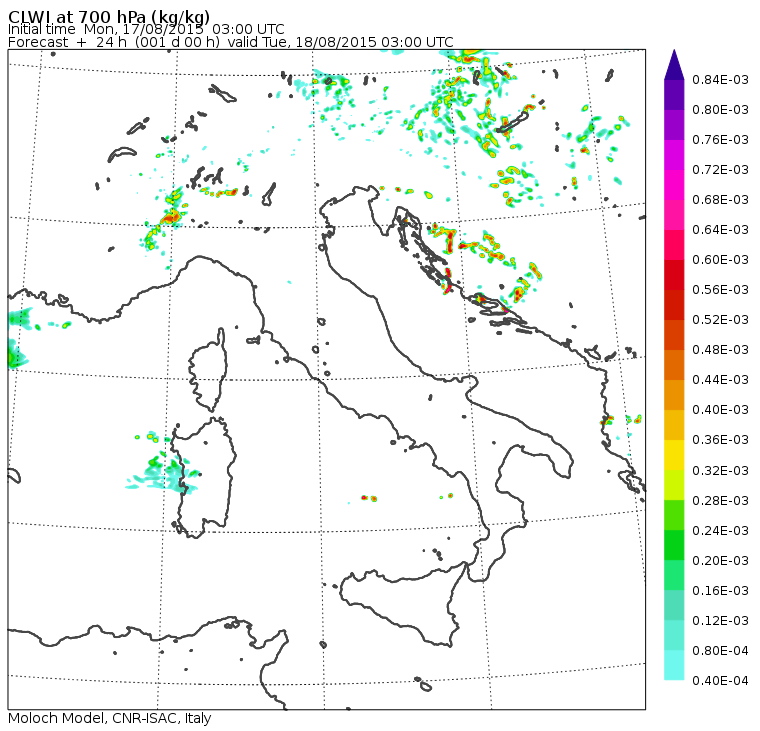
Task: Click the lightest cyan colorbar segment above 0.40E-04
Action: tap(674, 665)
